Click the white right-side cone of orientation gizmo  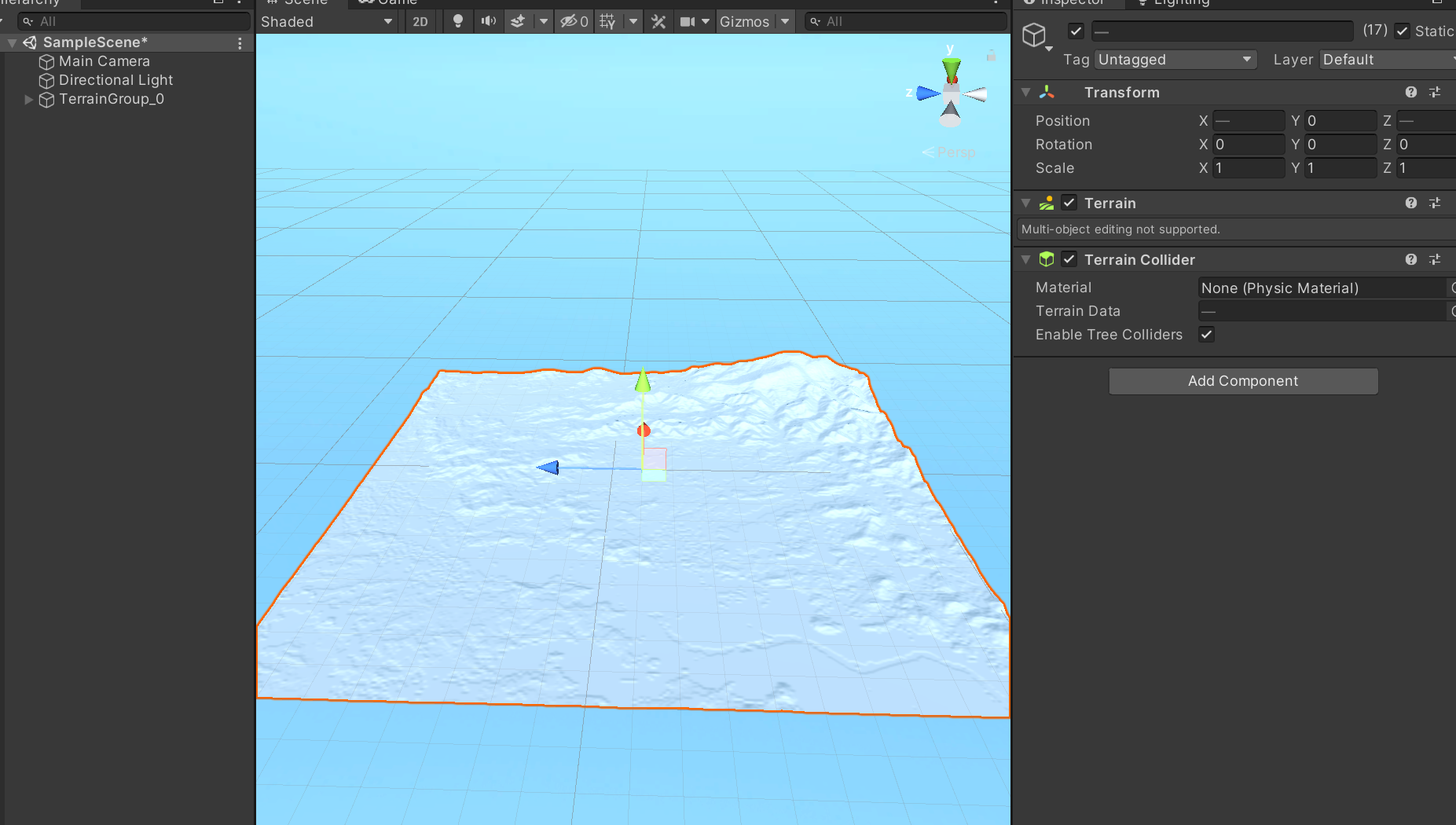coord(975,94)
